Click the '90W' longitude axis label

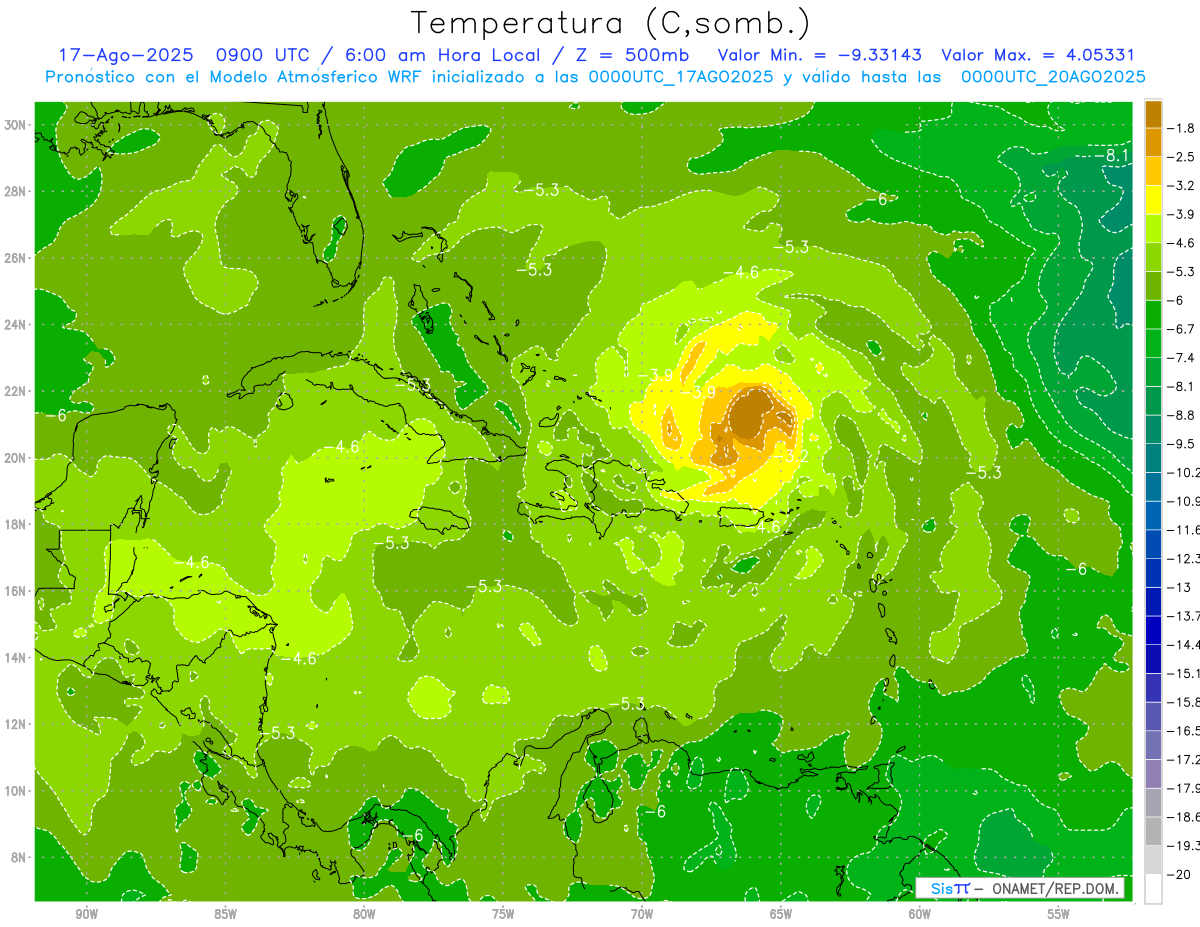[86, 914]
